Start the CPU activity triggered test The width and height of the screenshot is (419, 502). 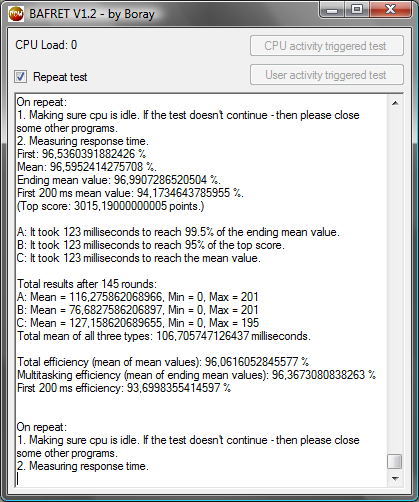point(327,46)
